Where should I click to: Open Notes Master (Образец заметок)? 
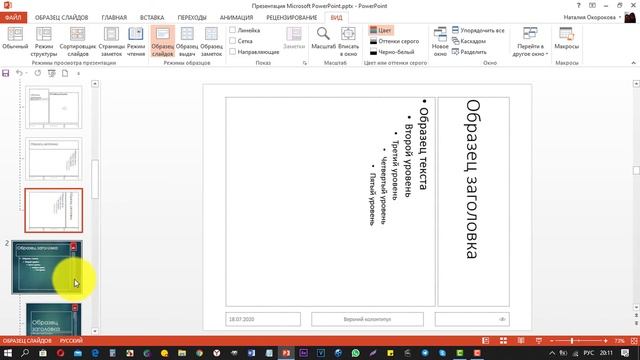point(211,42)
